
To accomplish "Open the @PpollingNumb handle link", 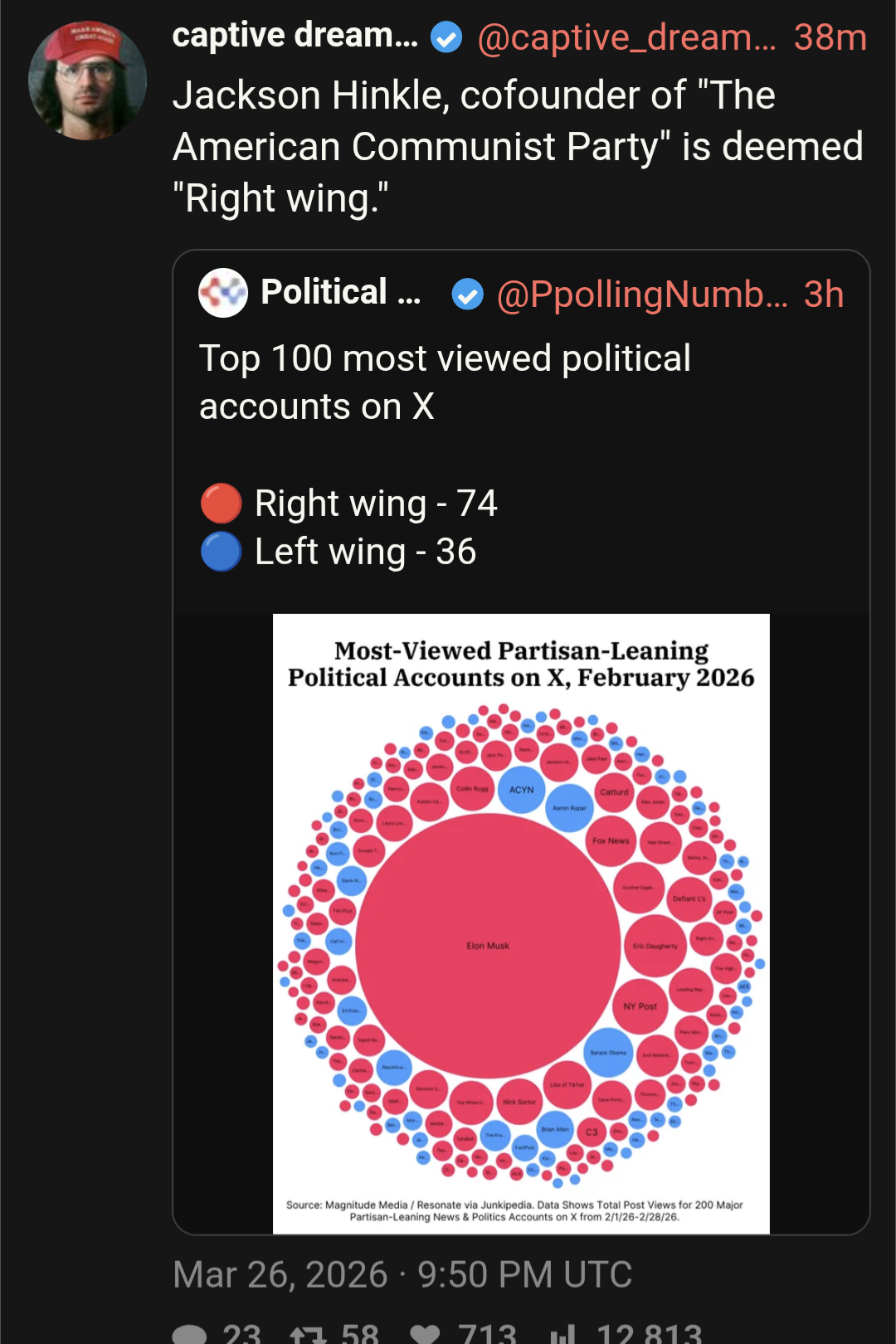I will pos(641,294).
